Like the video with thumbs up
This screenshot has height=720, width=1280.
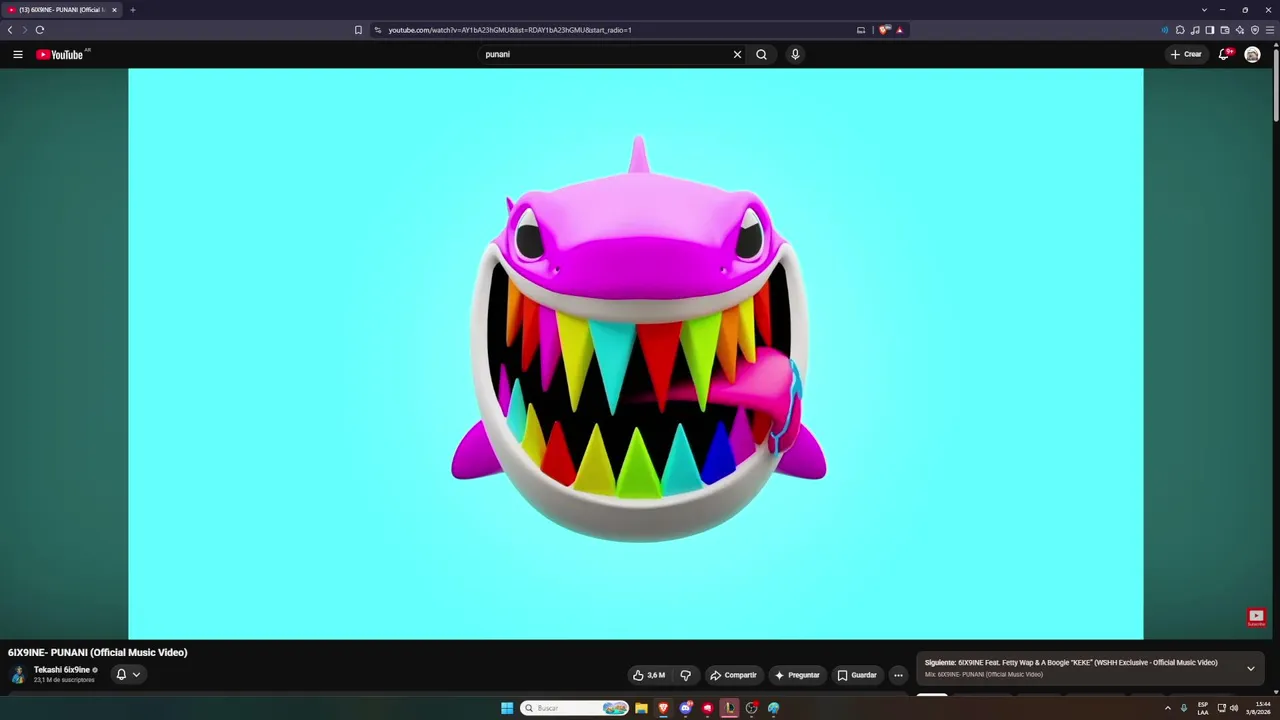coord(649,675)
